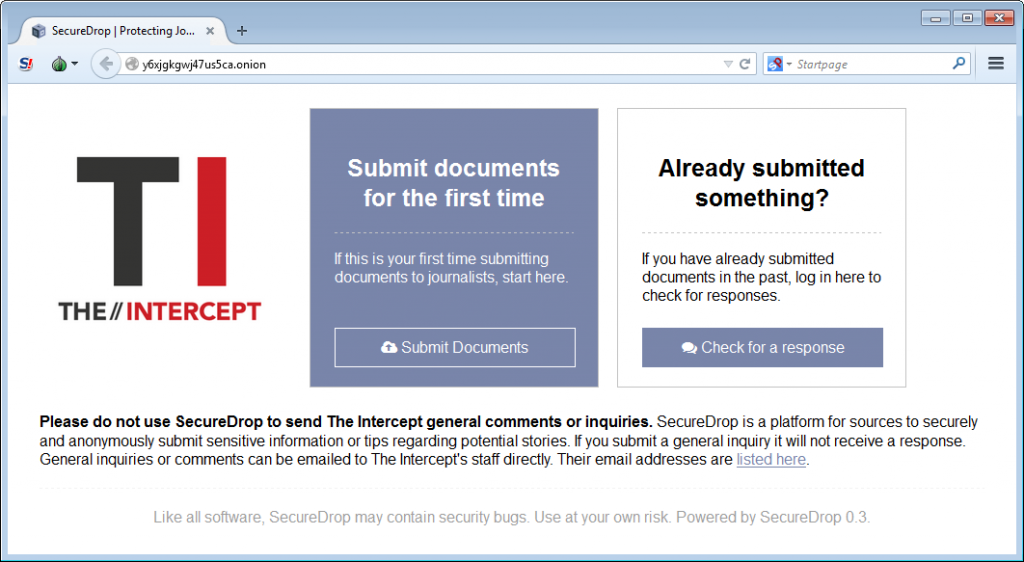
Task: Follow the 'listed here' link
Action: pyautogui.click(x=771, y=460)
